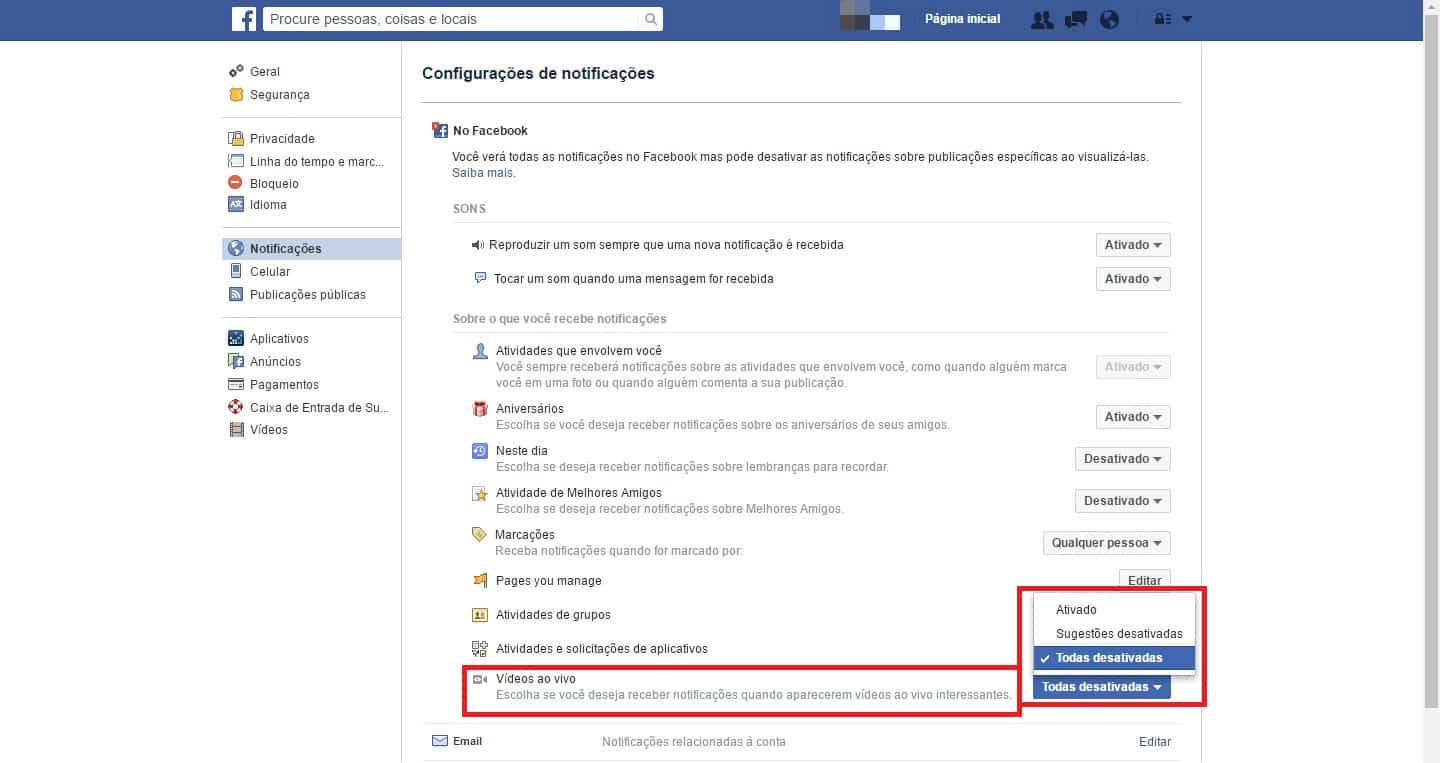1440x763 pixels.
Task: Click the Neste dia clock icon
Action: [x=480, y=451]
